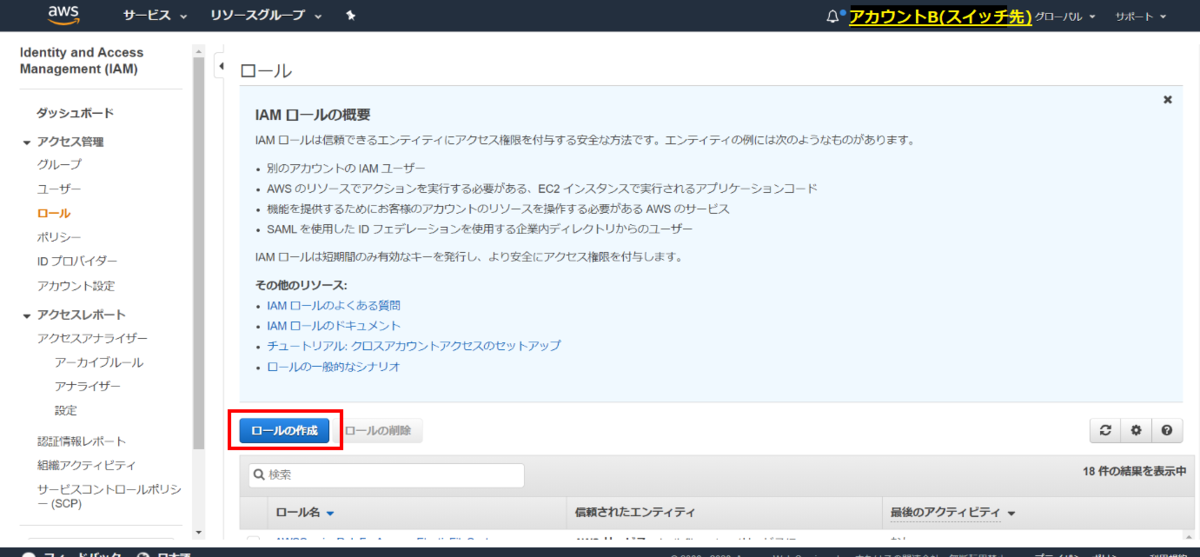This screenshot has width=1200, height=557.
Task: Close the IAM role overview panel
Action: [1167, 100]
